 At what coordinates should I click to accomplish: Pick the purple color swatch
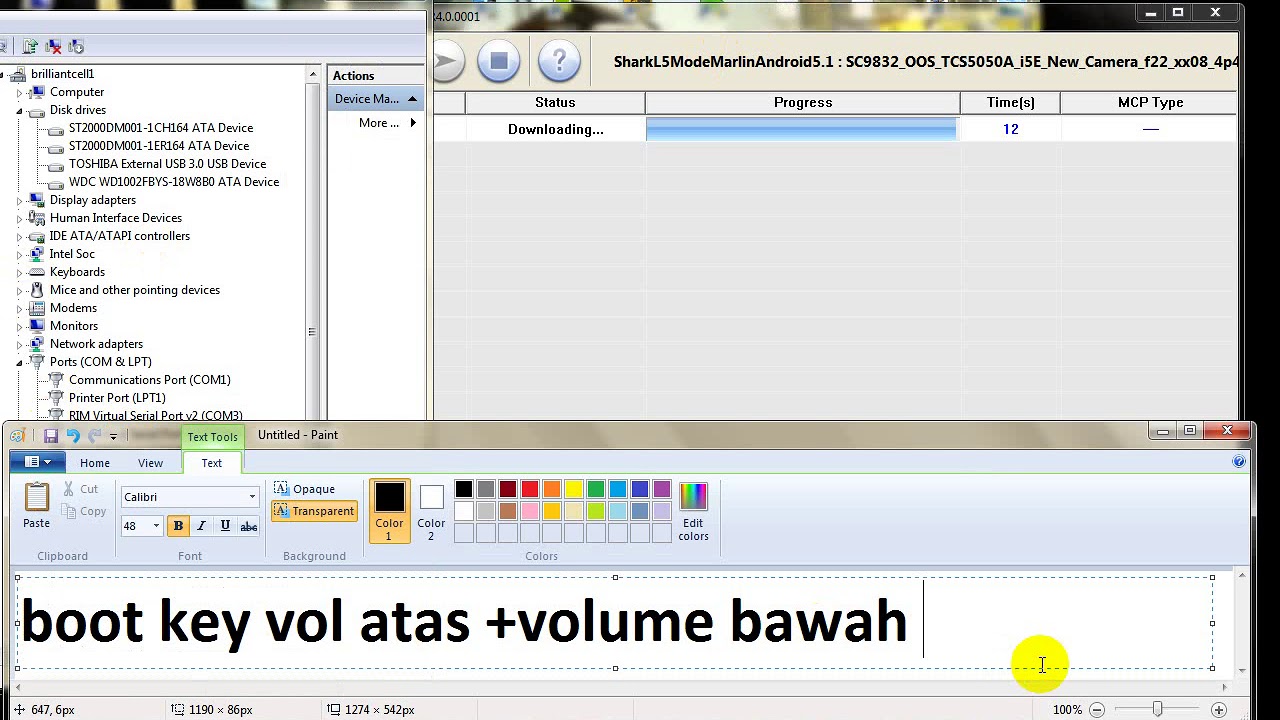662,489
